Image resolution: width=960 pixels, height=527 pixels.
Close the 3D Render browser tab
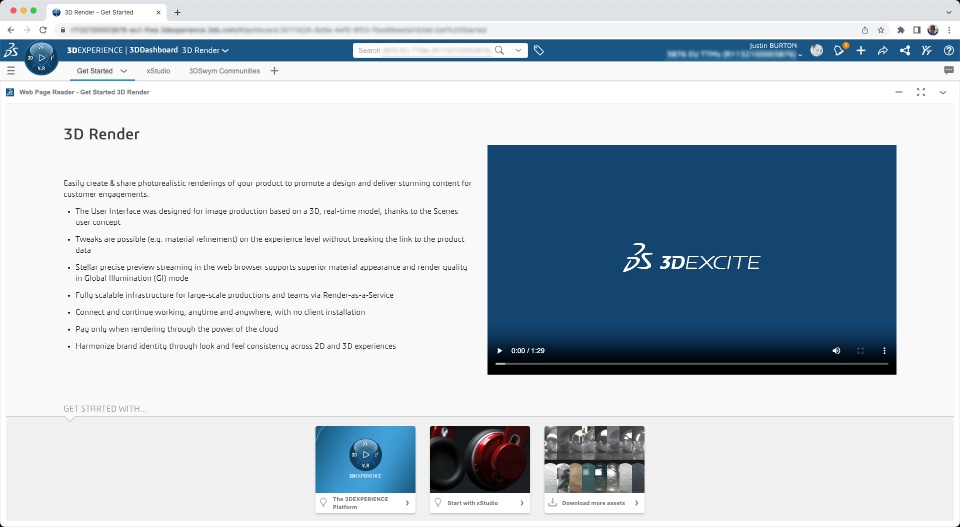click(158, 12)
